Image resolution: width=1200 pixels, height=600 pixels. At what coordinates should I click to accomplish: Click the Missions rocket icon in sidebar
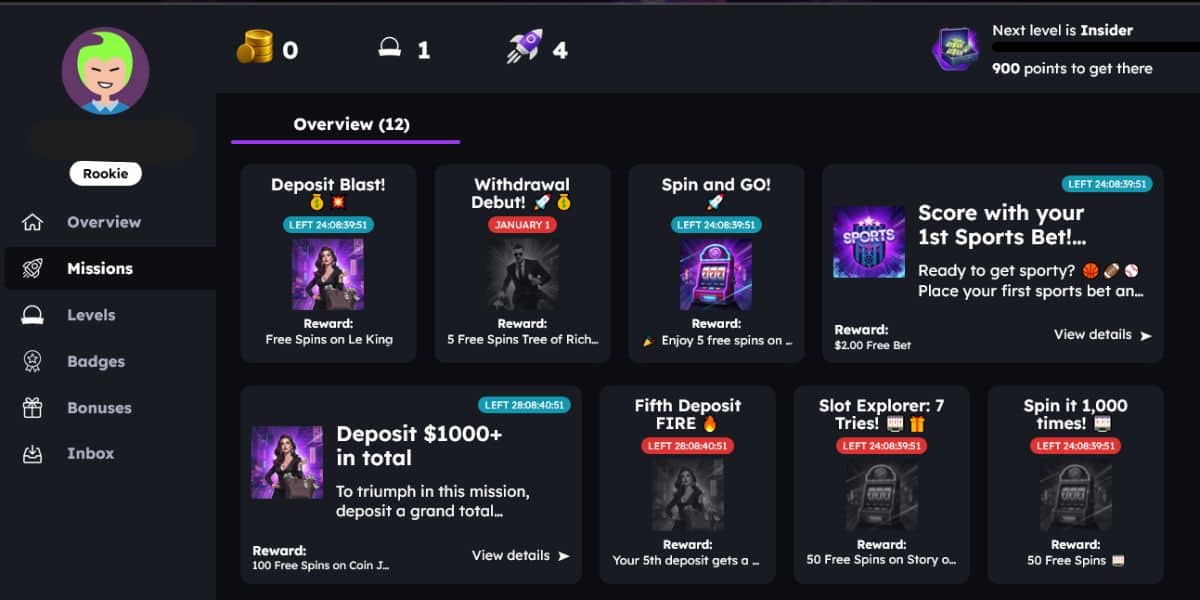(x=34, y=267)
